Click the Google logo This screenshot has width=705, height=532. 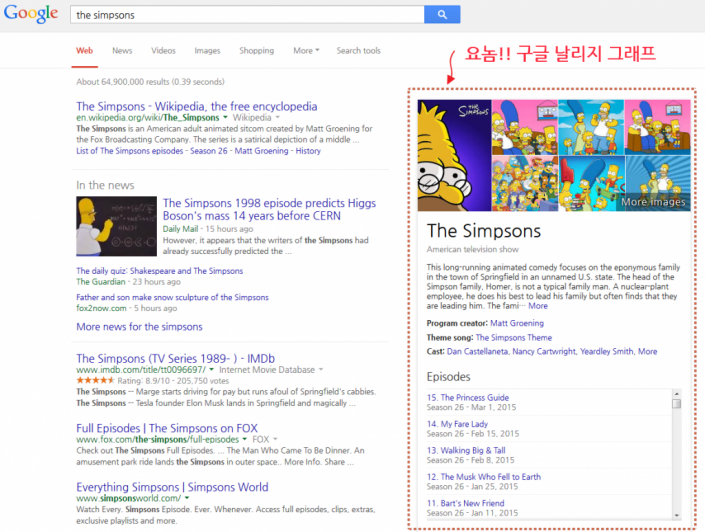click(31, 13)
